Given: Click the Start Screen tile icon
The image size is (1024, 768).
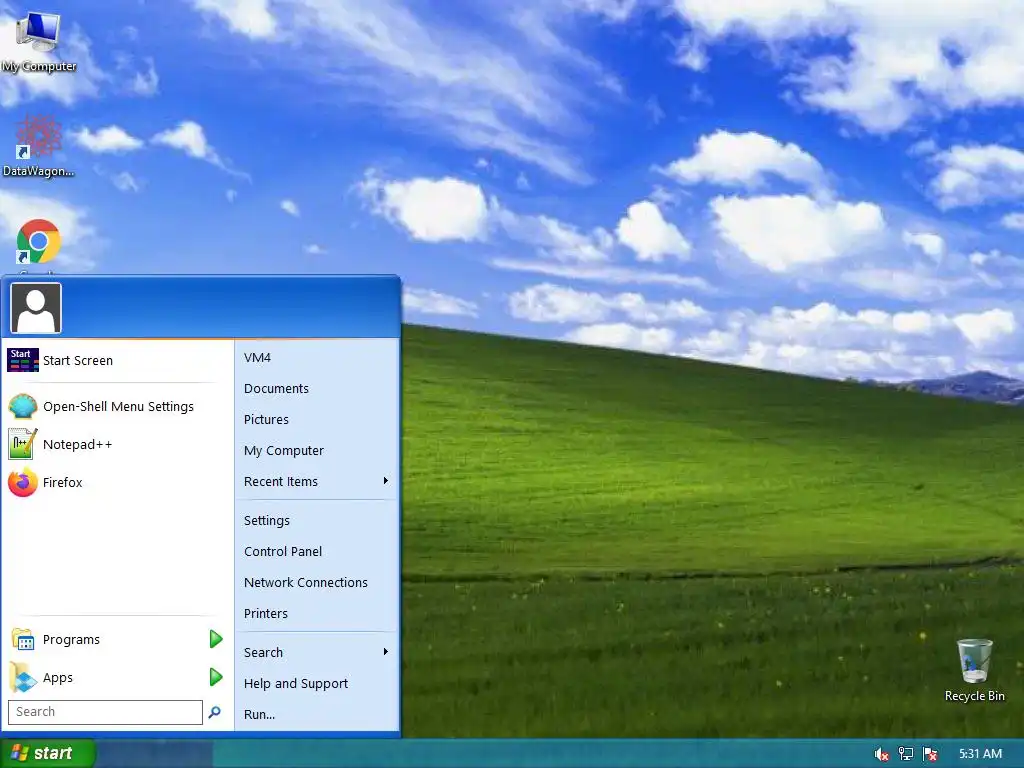Looking at the screenshot, I should coord(23,360).
